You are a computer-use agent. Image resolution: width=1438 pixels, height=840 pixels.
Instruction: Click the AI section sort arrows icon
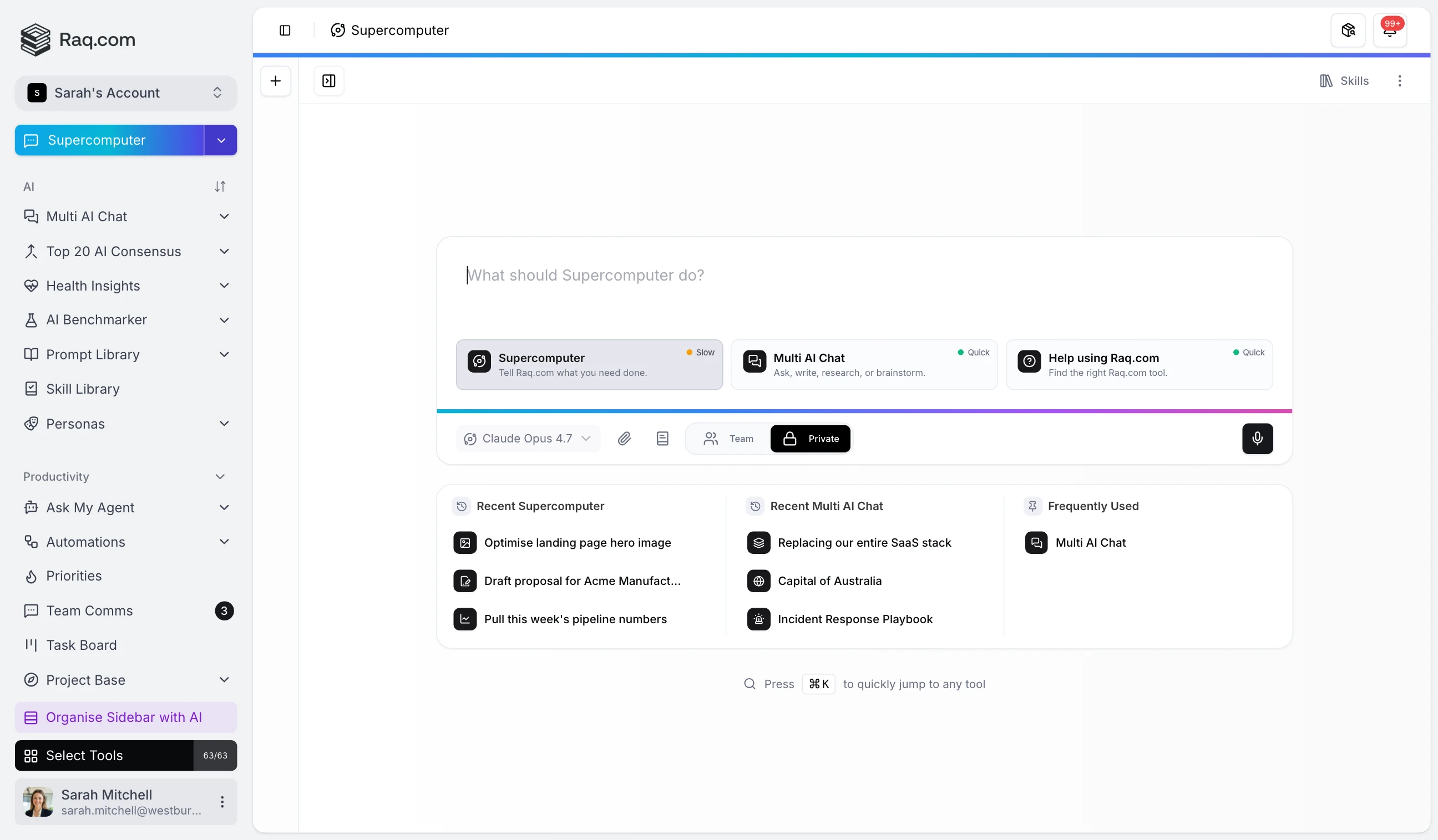(x=220, y=186)
